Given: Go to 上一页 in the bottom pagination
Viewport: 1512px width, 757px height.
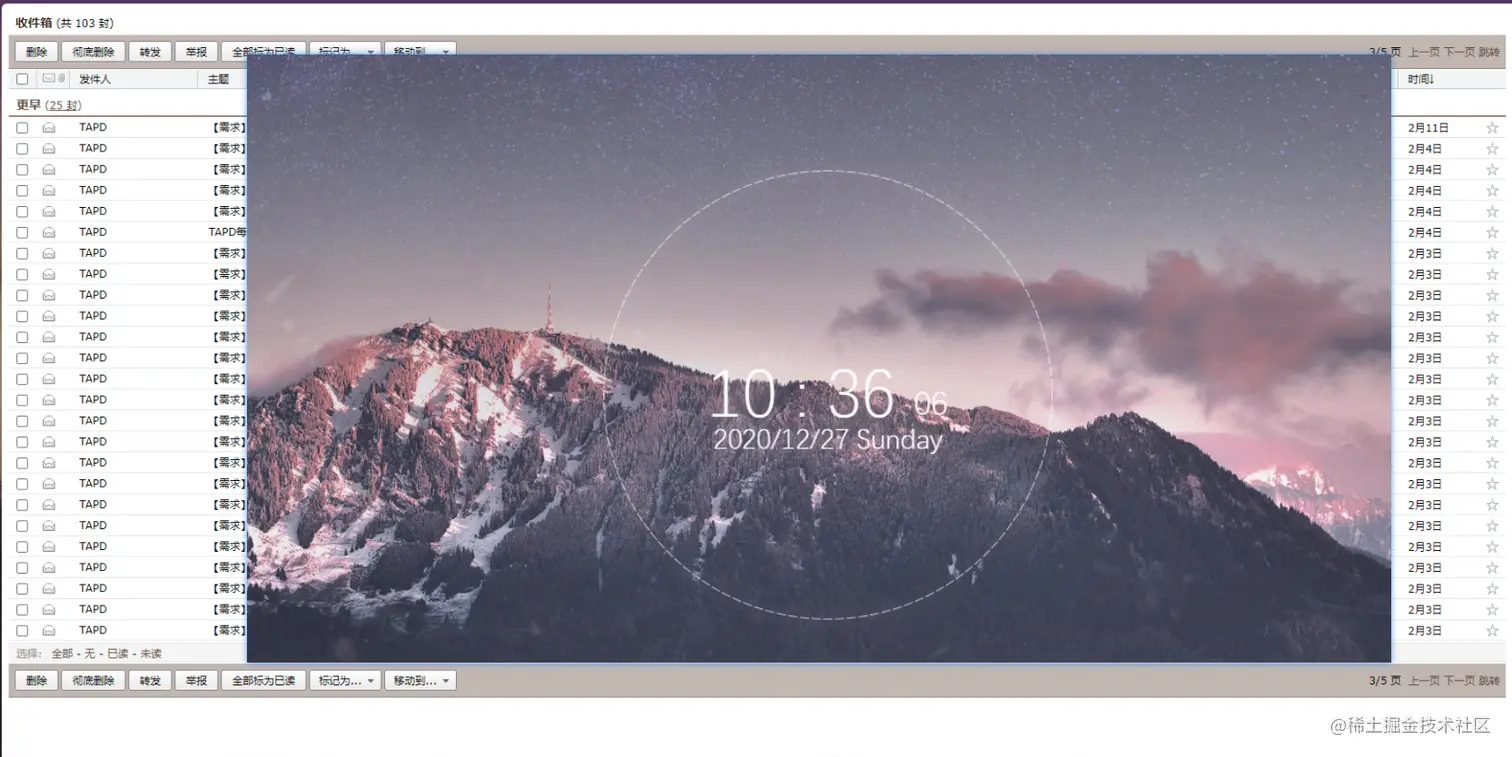Looking at the screenshot, I should coord(1424,681).
